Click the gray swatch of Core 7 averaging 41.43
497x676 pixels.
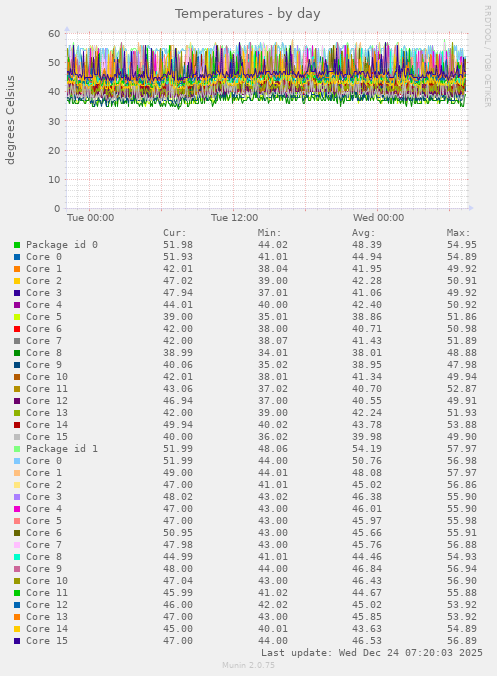pos(17,341)
